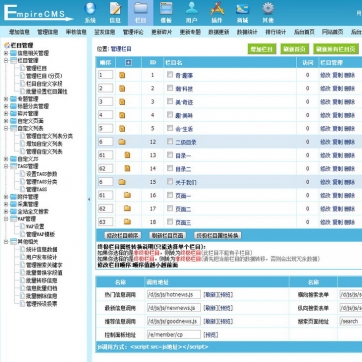Click the plus icon in table header

coord(128,63)
